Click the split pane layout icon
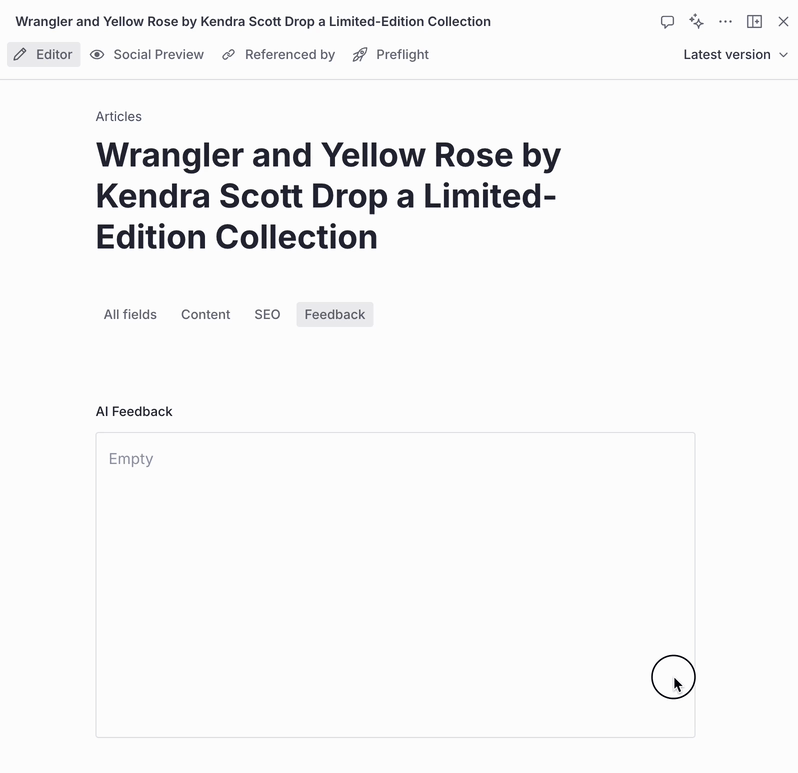798x773 pixels. pyautogui.click(x=754, y=21)
